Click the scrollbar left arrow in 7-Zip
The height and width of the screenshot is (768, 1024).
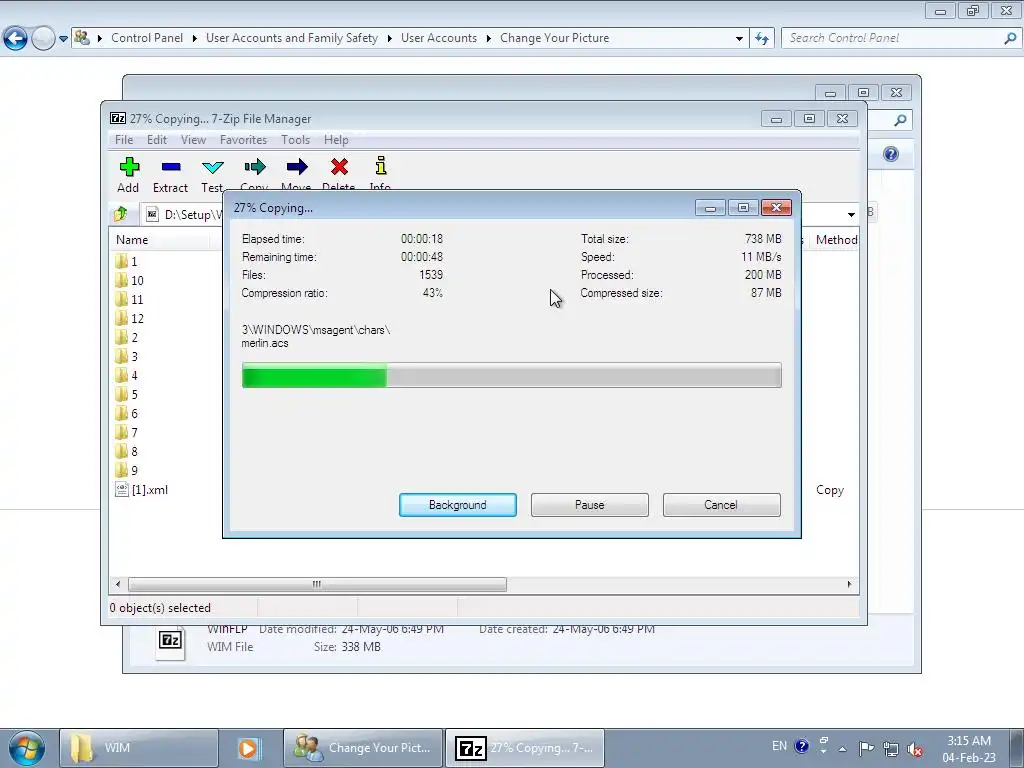[x=118, y=584]
